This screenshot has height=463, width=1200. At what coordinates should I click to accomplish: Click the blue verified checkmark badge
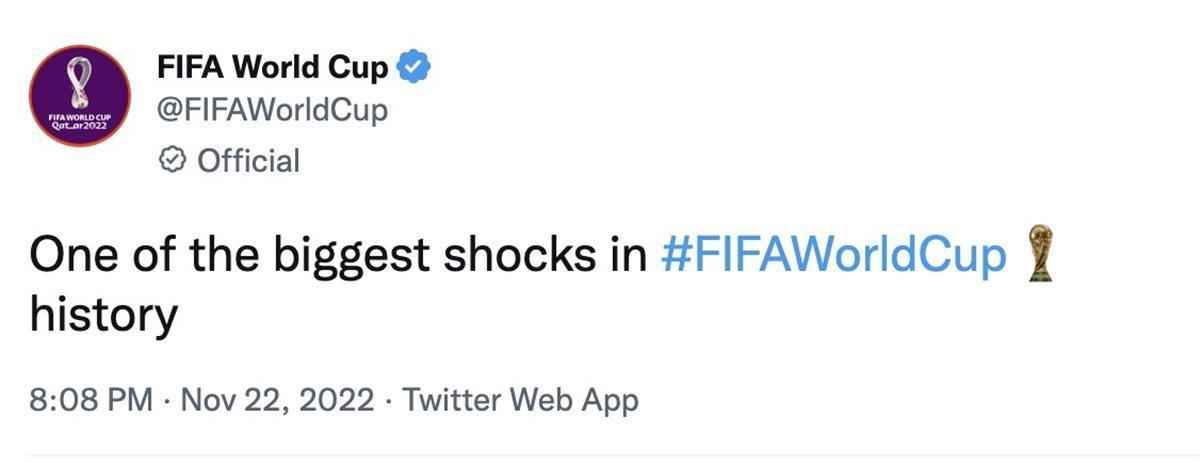[x=414, y=68]
